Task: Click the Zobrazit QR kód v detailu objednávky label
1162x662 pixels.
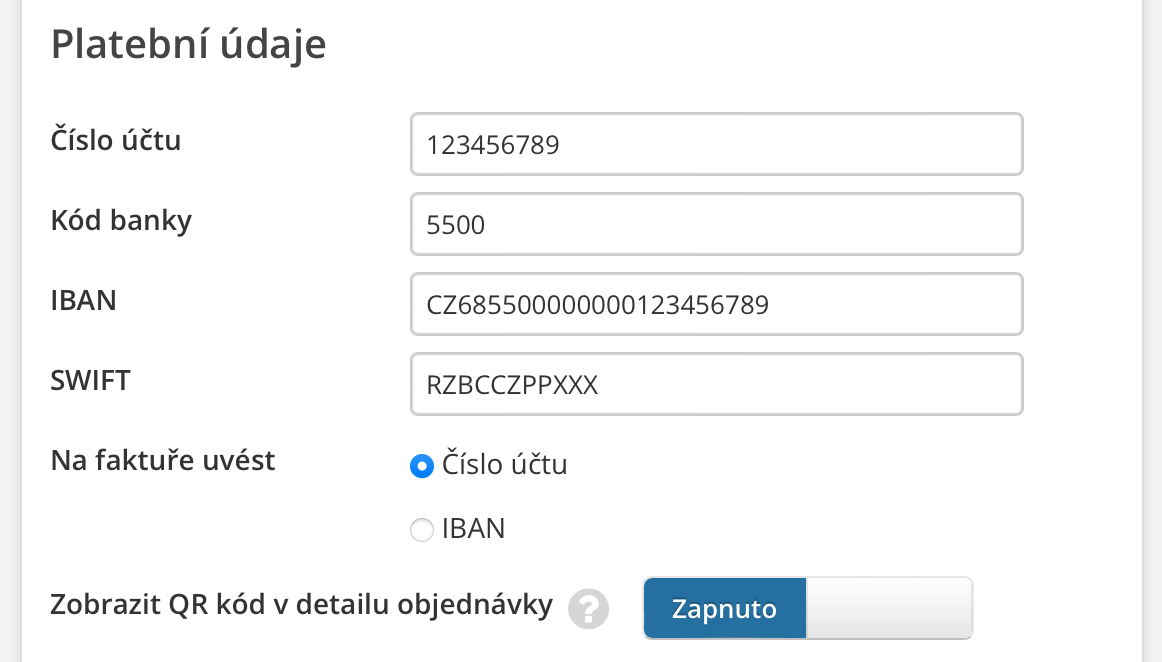Action: (301, 605)
